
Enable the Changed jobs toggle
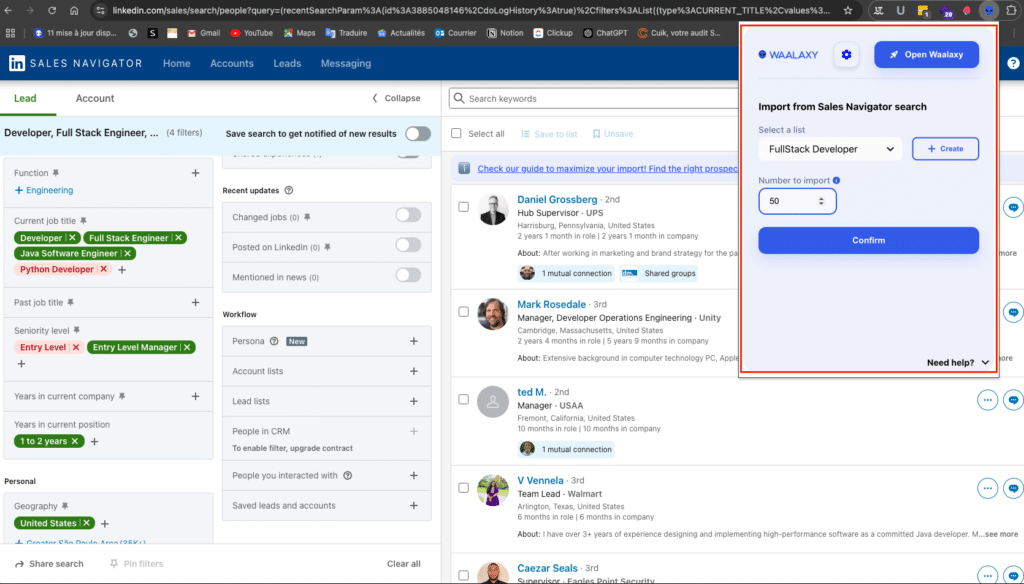408,215
